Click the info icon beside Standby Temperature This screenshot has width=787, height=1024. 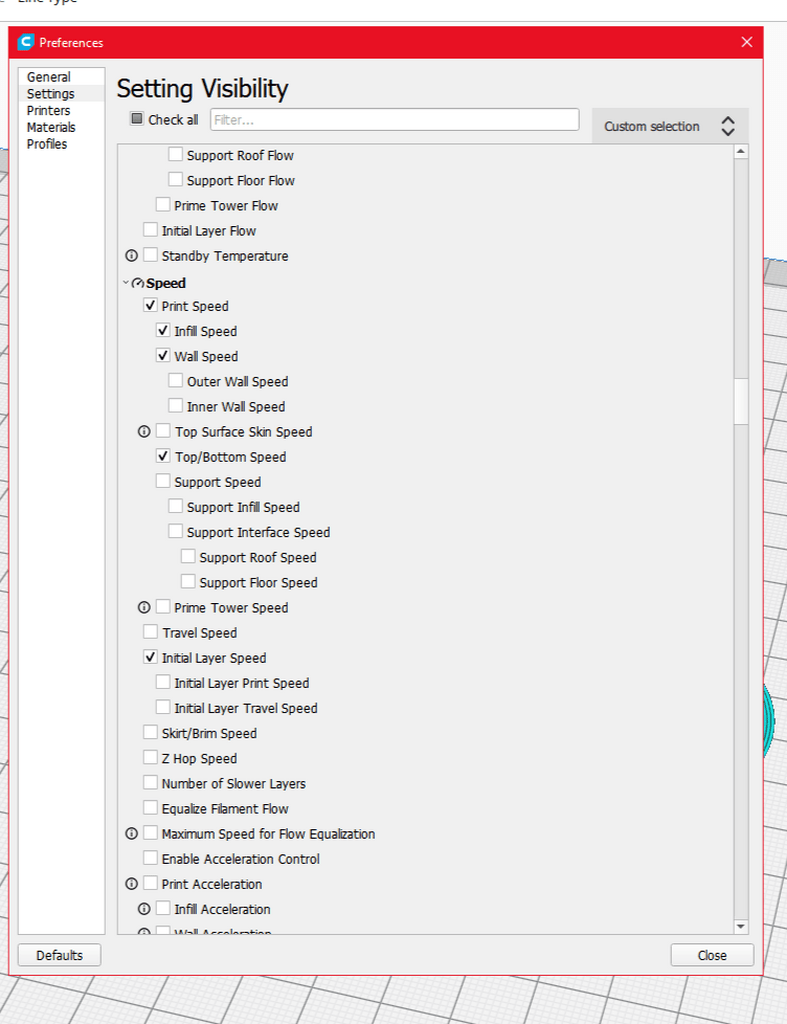[x=131, y=255]
